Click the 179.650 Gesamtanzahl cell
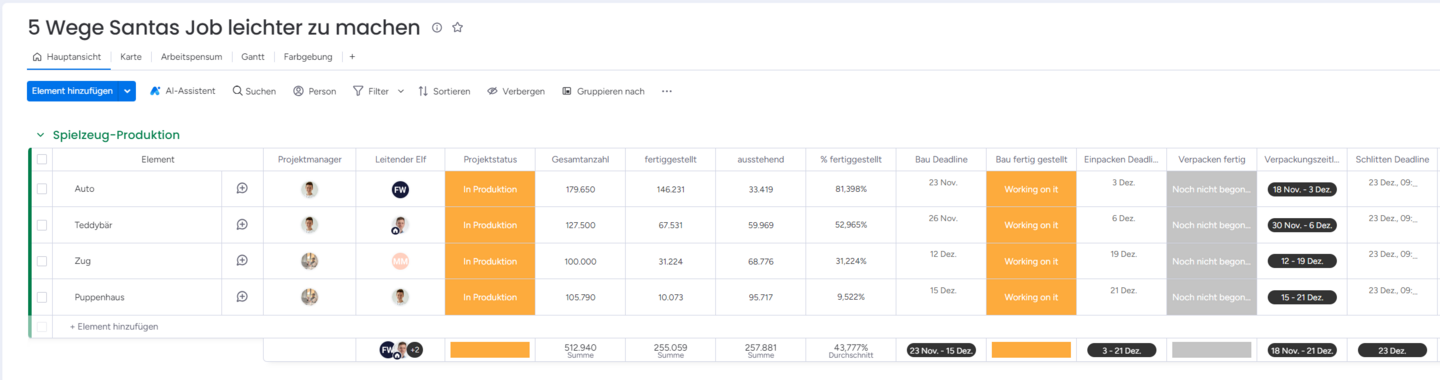Image resolution: width=1440 pixels, height=380 pixels. [x=580, y=189]
